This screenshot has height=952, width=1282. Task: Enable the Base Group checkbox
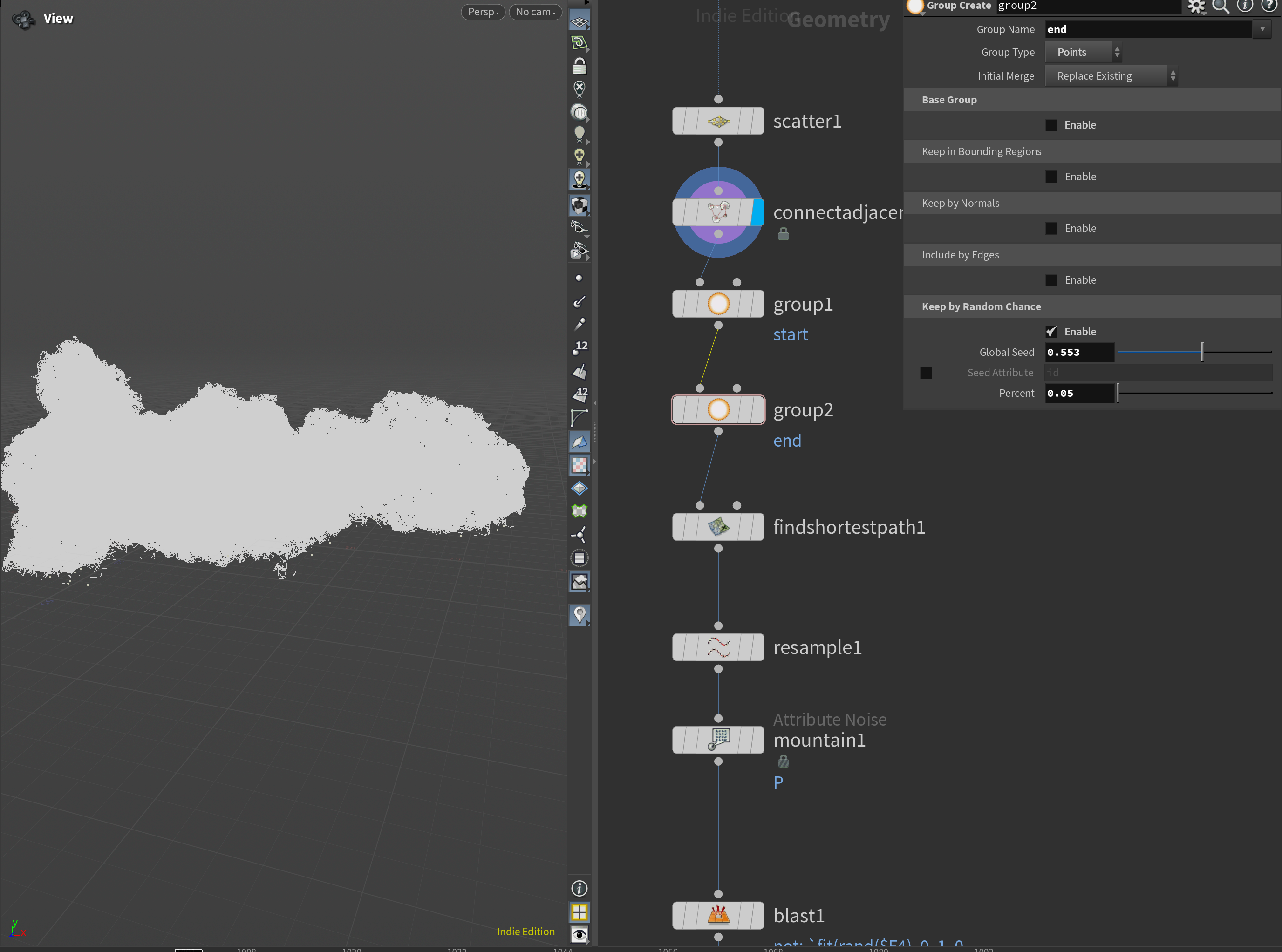coord(1051,125)
